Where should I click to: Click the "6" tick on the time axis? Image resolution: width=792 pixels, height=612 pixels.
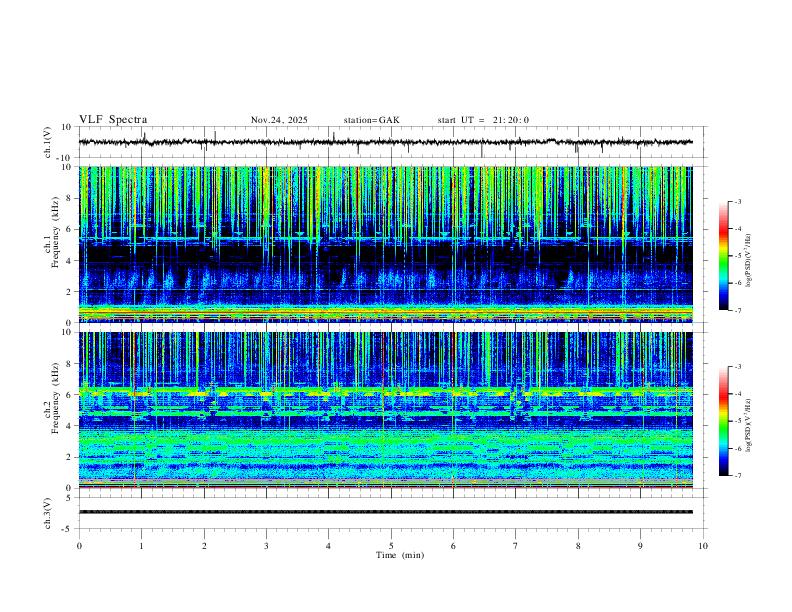click(453, 546)
